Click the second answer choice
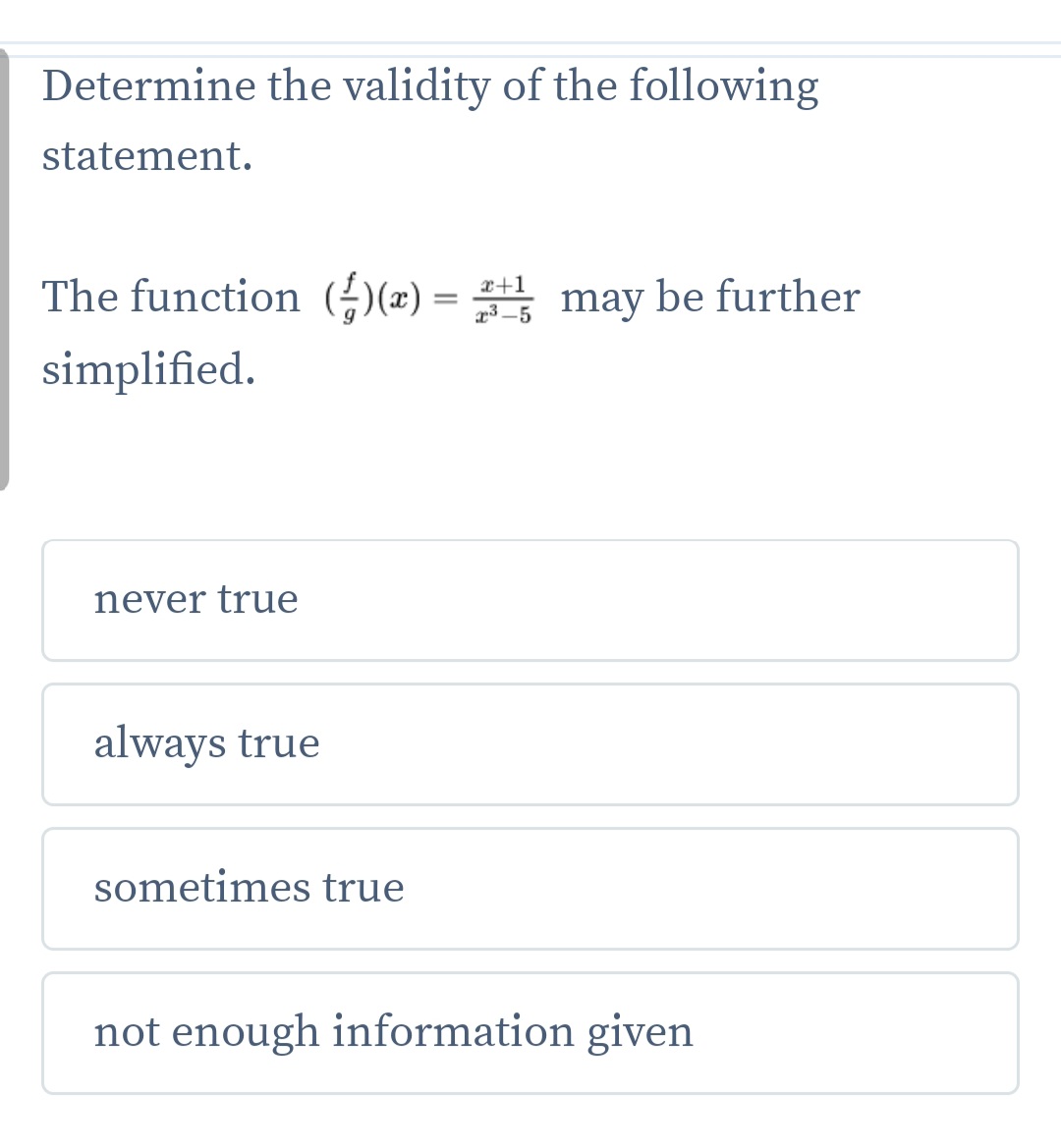 [530, 744]
